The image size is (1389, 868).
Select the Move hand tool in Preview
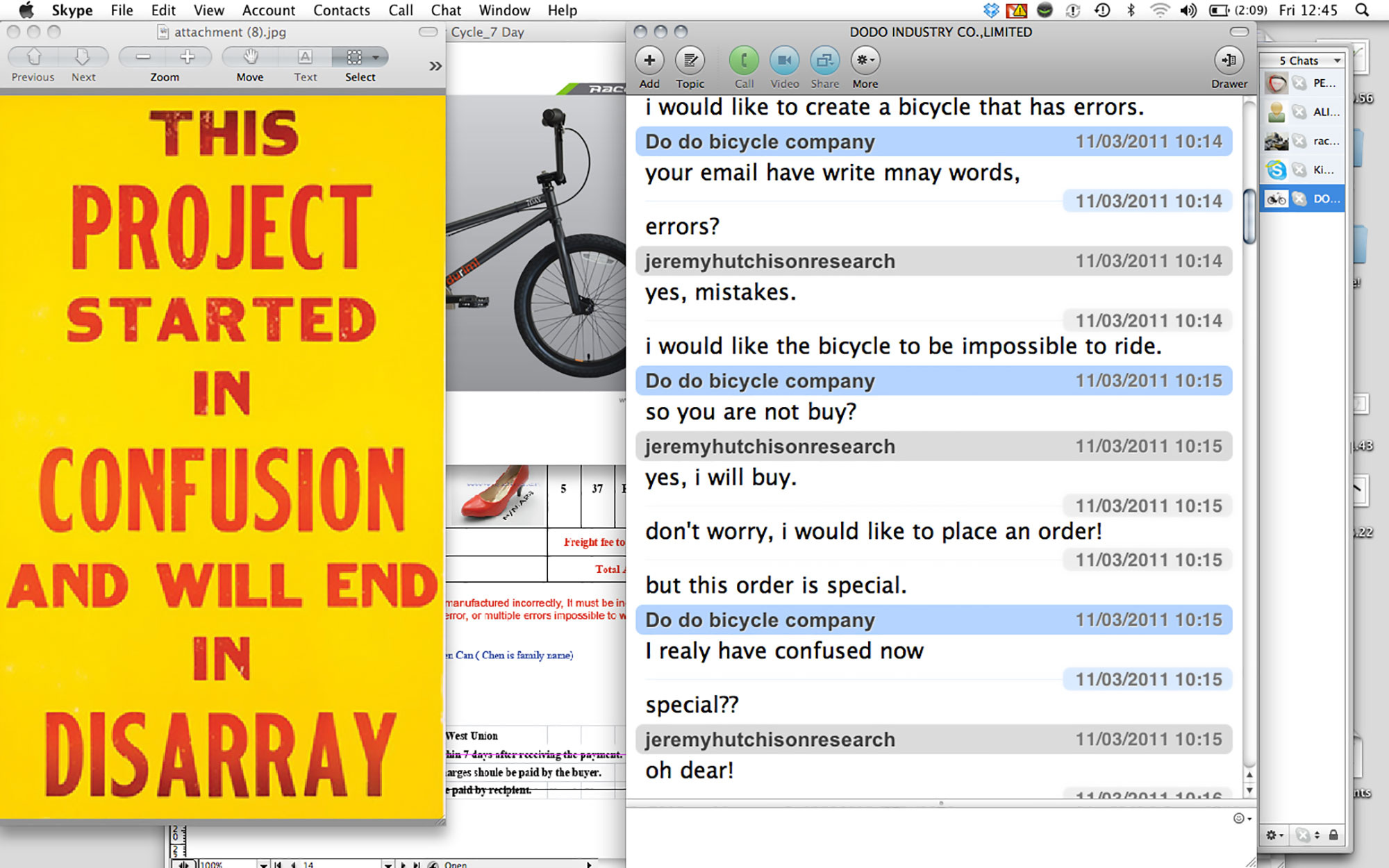[250, 57]
